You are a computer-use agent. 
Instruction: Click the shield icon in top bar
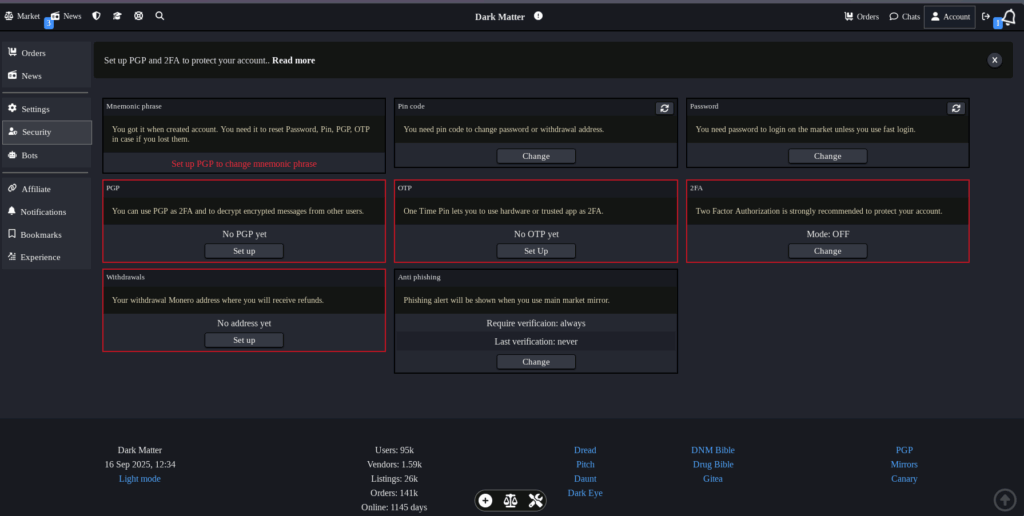coord(96,16)
